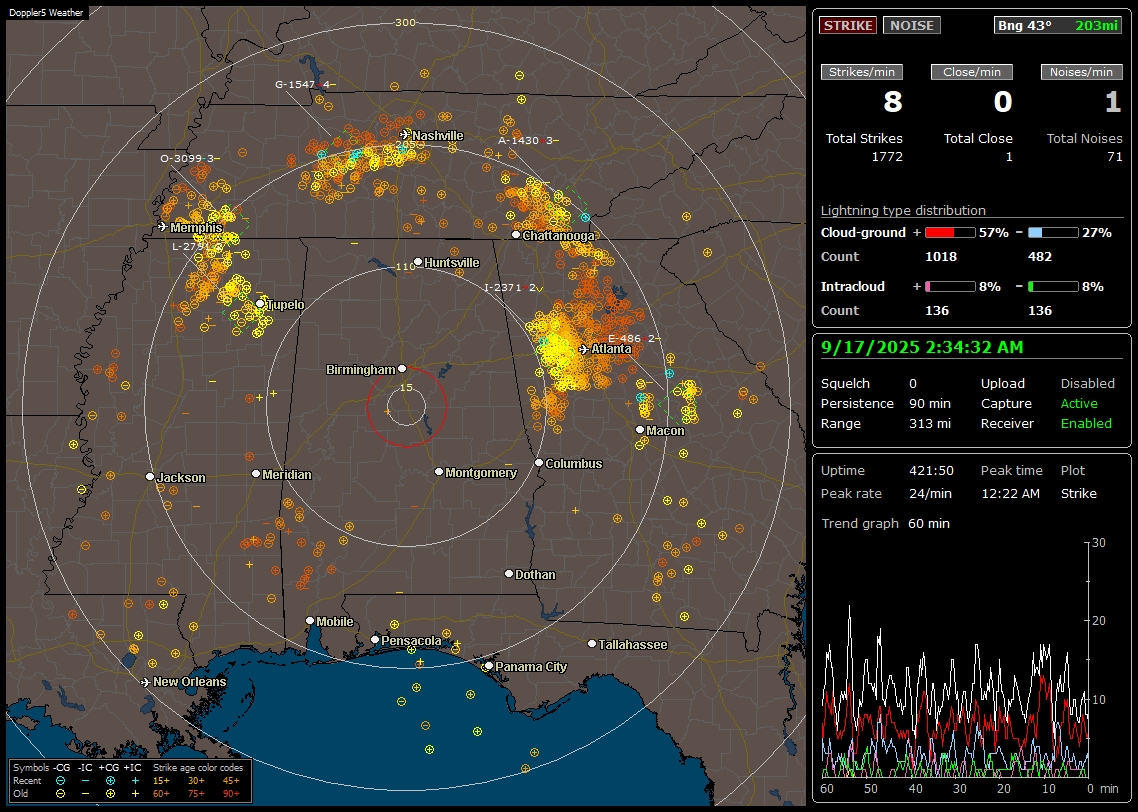Select the Chattanooga city dot

click(516, 234)
